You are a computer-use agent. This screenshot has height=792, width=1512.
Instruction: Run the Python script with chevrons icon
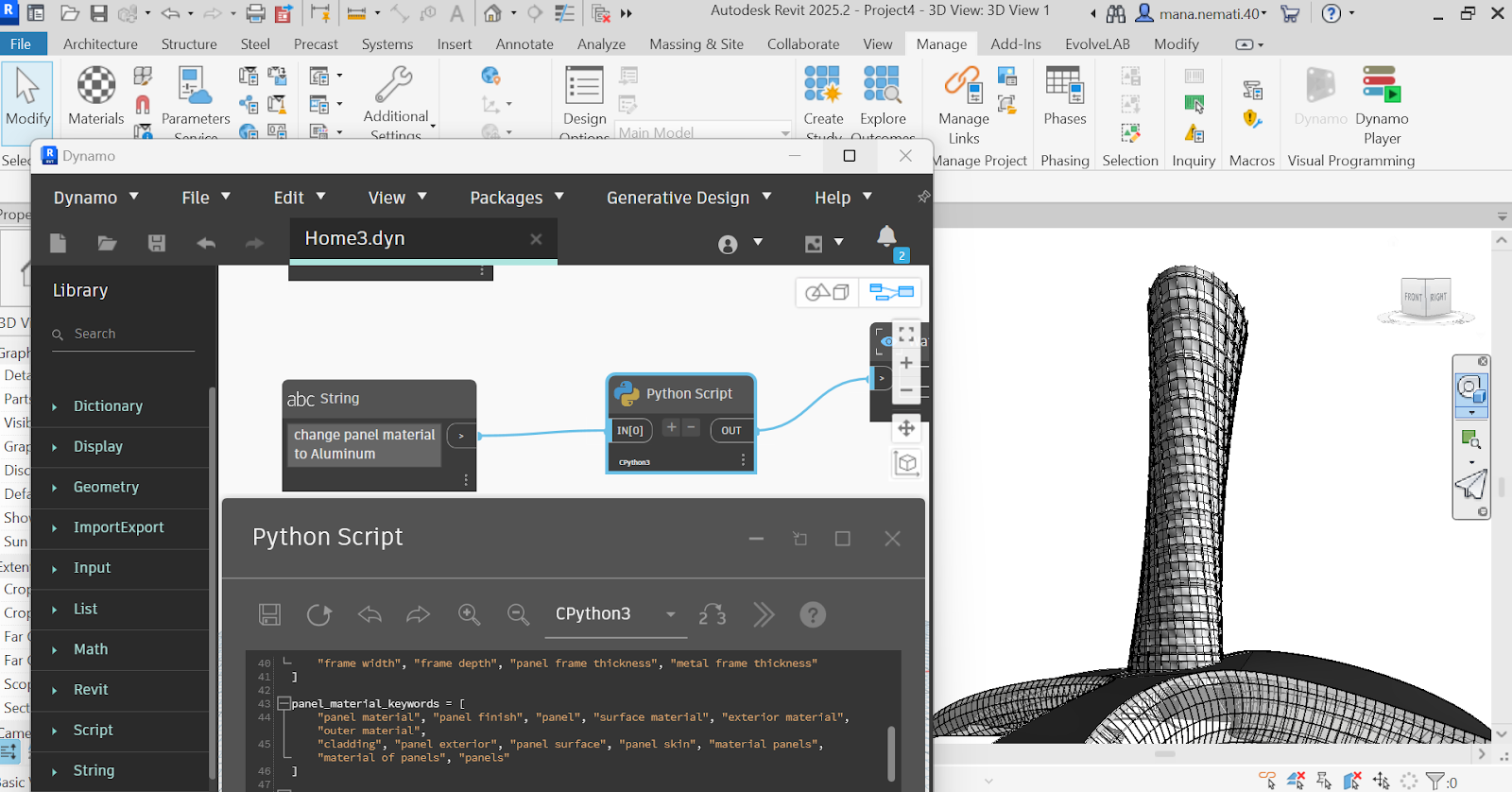764,614
